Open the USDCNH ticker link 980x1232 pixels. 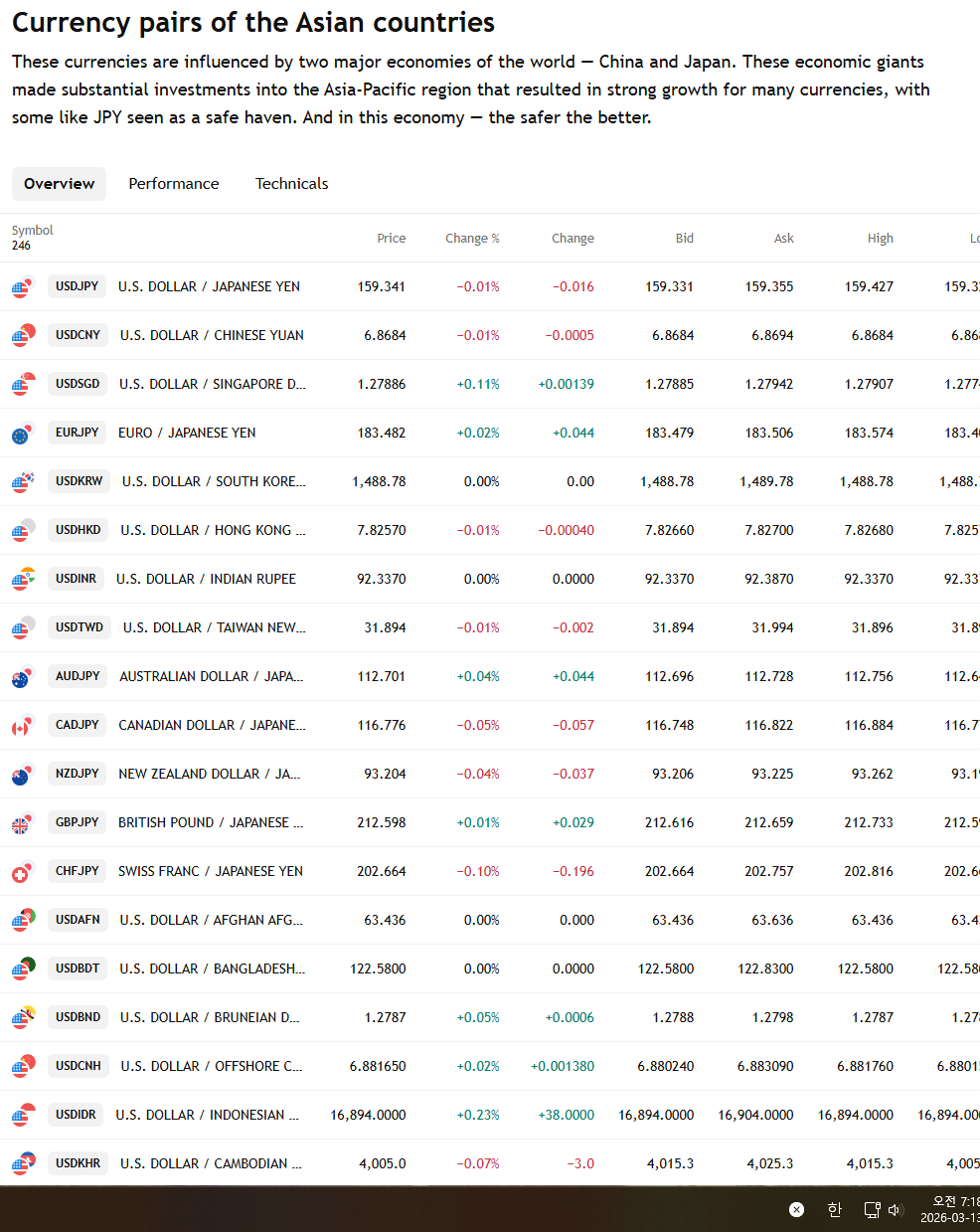point(79,1066)
